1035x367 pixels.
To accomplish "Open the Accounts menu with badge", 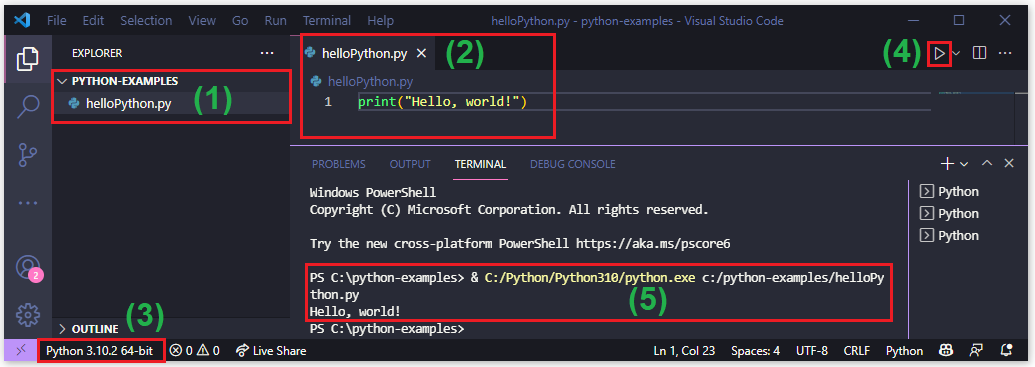I will (x=28, y=268).
